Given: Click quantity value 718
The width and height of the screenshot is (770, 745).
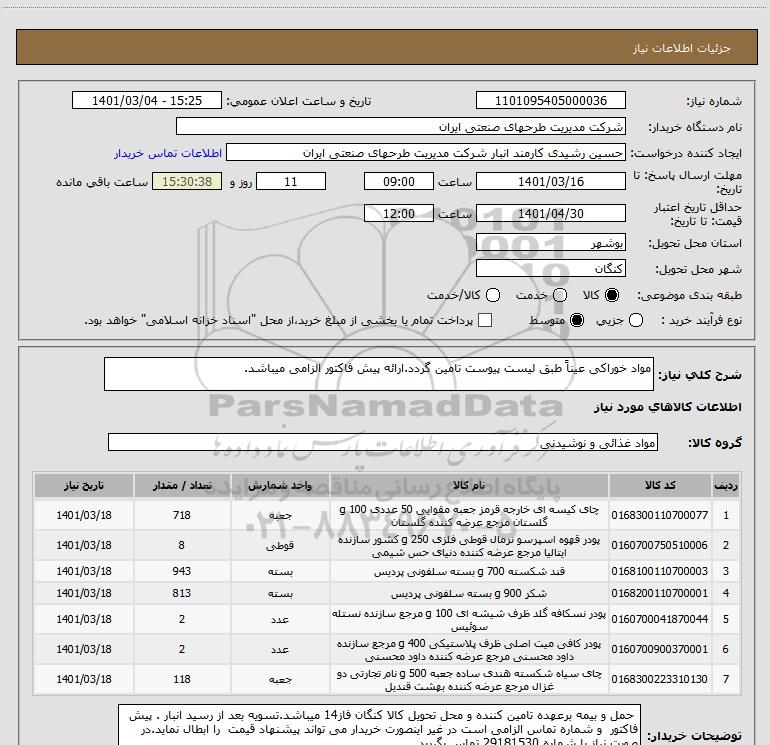Looking at the screenshot, I should (x=182, y=515).
